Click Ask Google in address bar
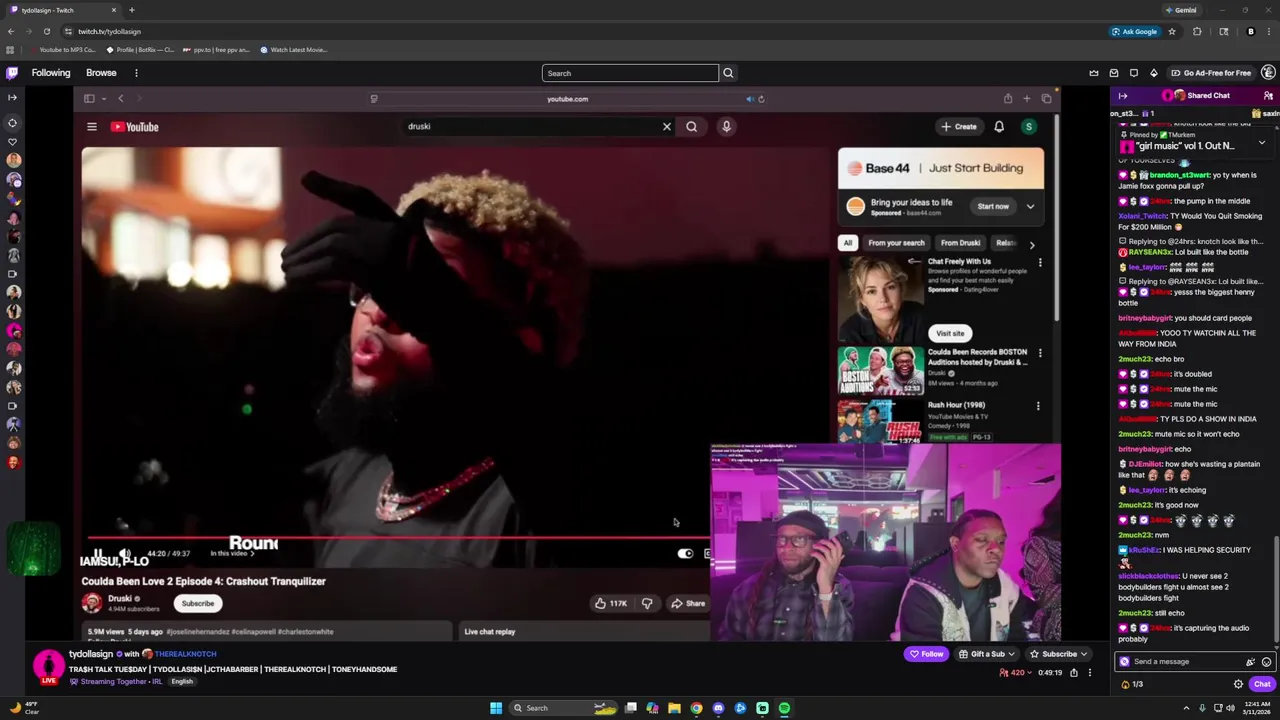This screenshot has height=720, width=1280. (1134, 31)
